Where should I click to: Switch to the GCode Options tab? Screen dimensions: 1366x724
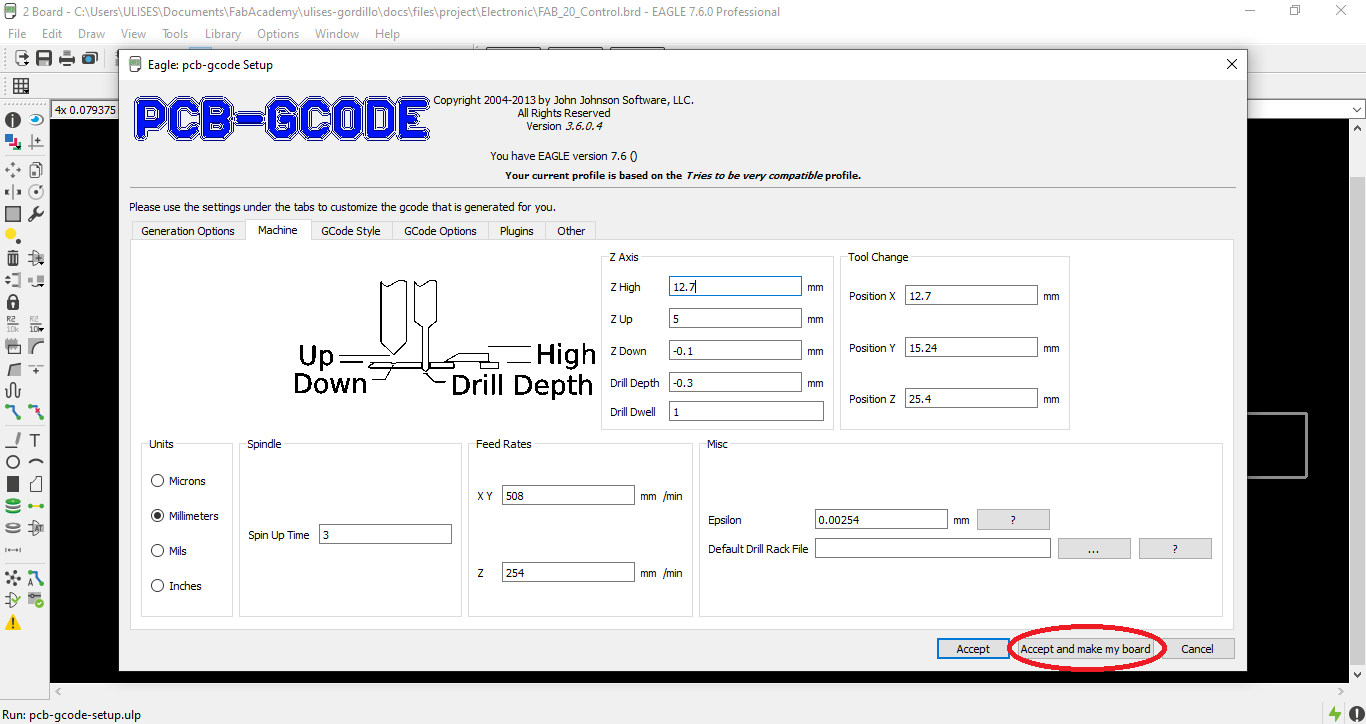[x=440, y=231]
